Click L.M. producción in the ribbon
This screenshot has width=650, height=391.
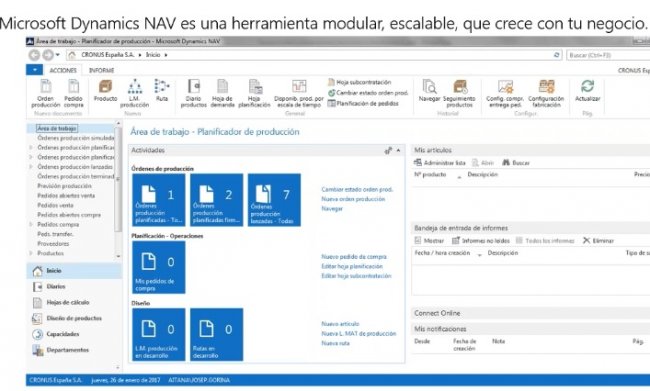pos(134,93)
